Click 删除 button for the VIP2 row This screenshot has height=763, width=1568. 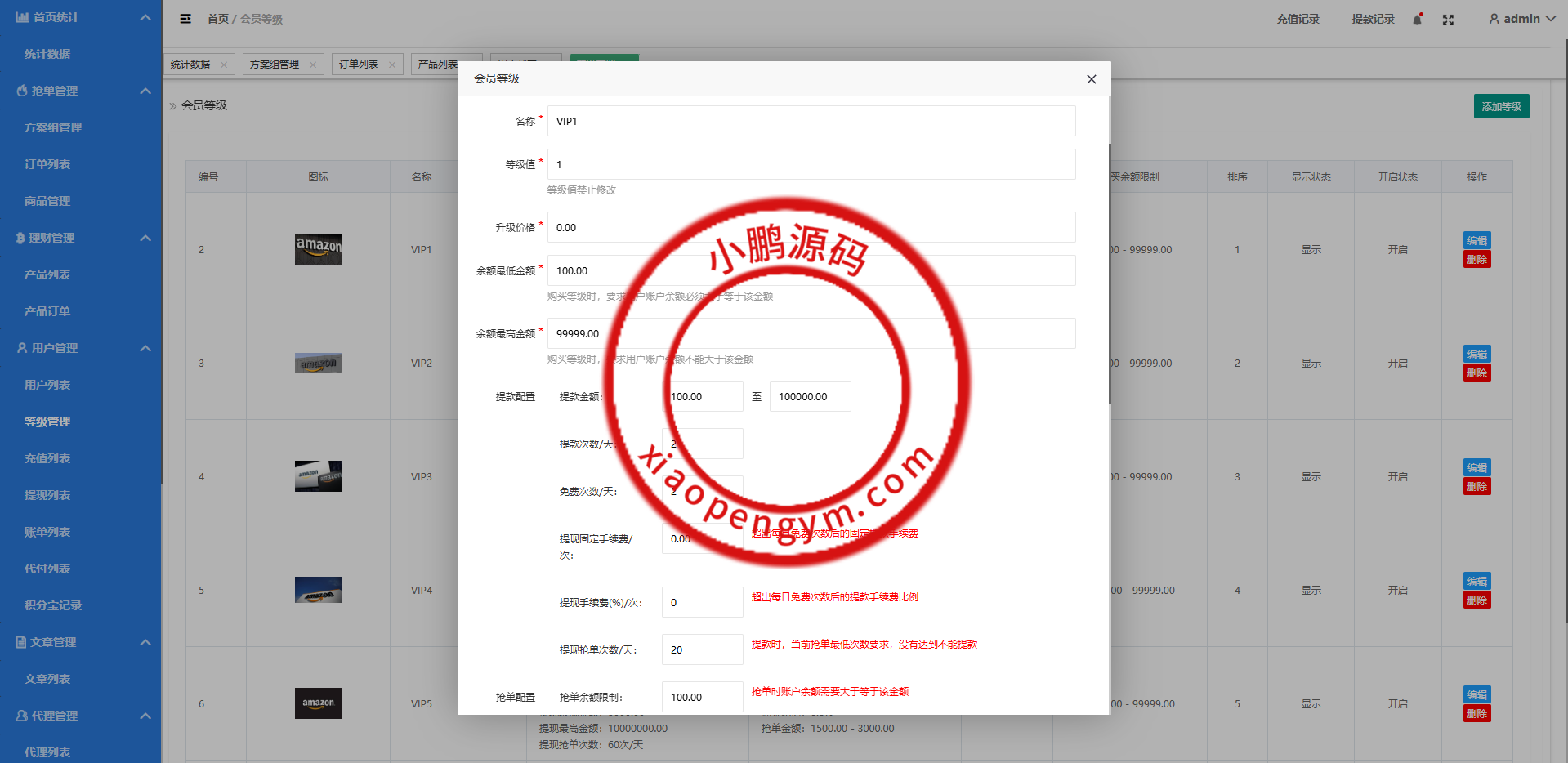tap(1476, 373)
